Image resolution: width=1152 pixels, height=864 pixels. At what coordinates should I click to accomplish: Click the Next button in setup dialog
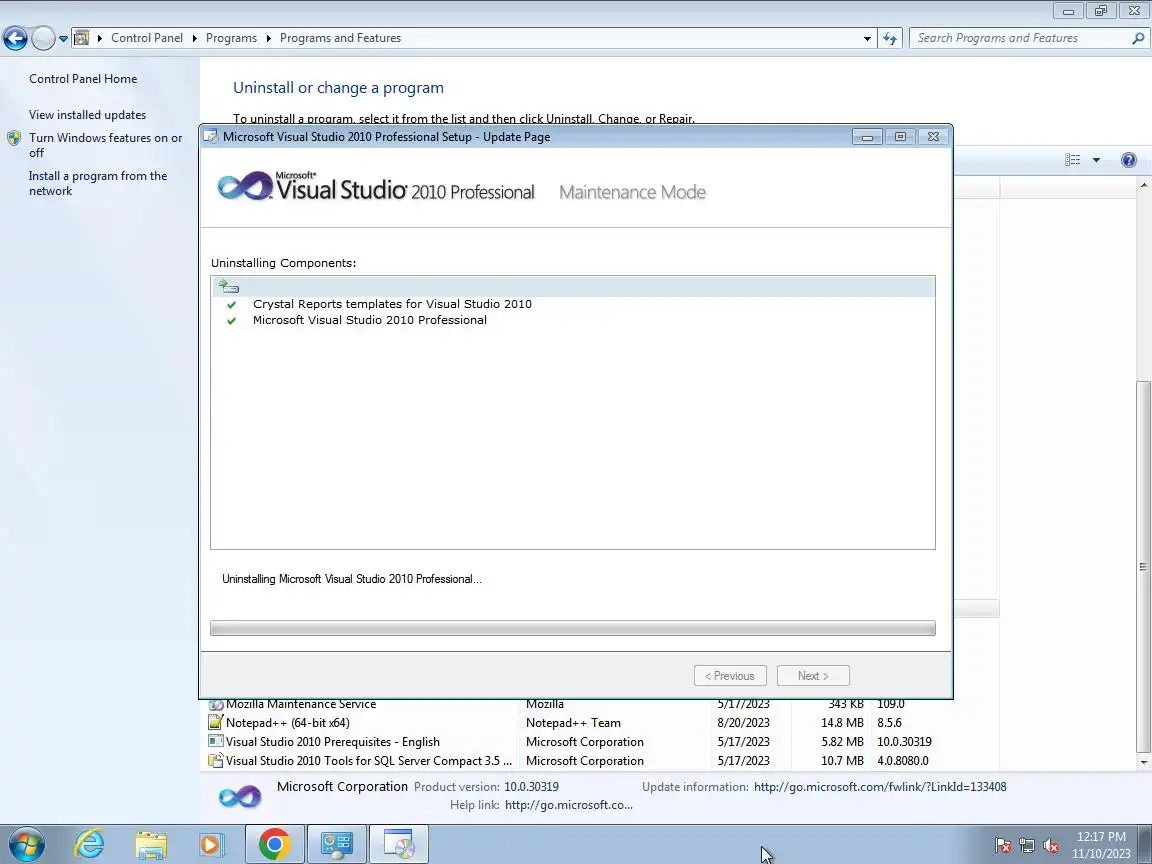pos(813,675)
